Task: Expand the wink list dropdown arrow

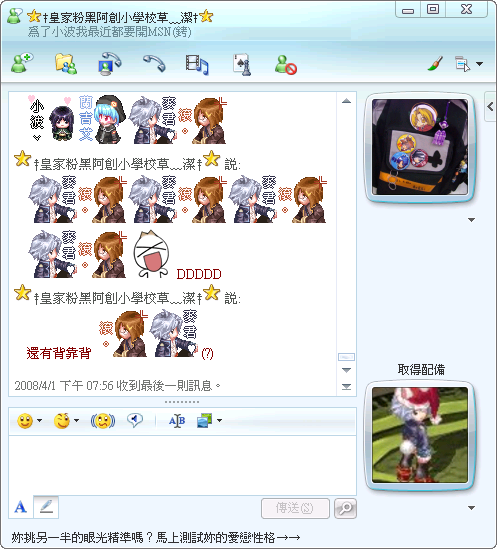Action: point(76,420)
